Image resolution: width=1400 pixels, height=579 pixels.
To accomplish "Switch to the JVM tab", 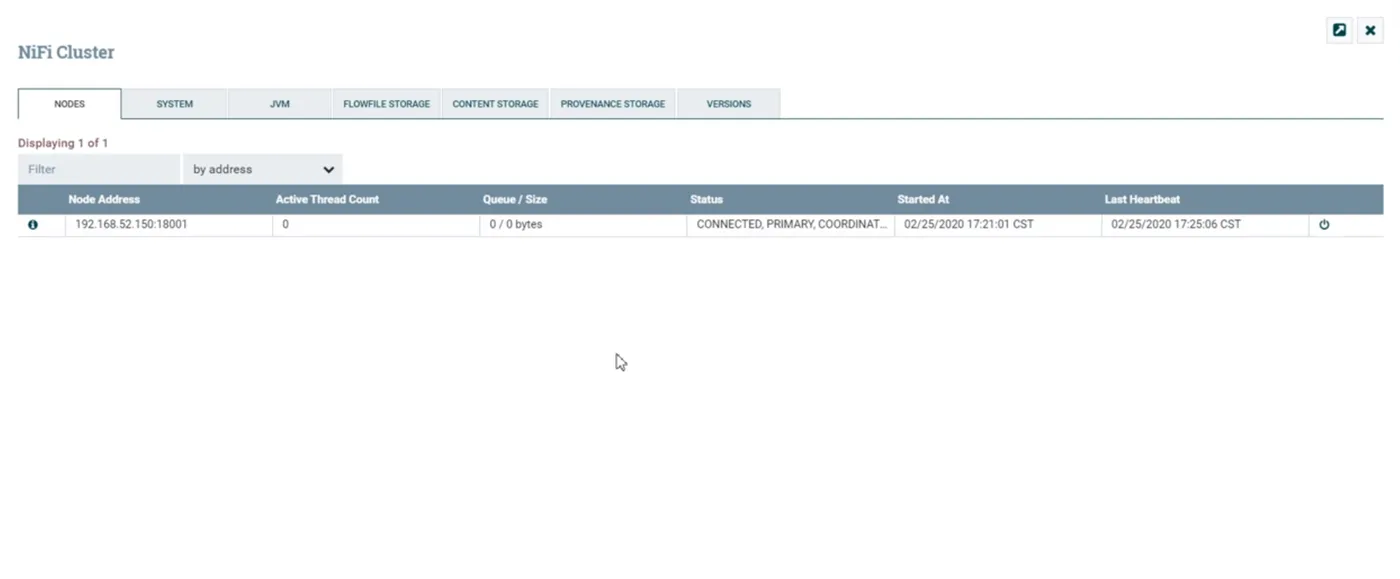I will click(x=280, y=104).
